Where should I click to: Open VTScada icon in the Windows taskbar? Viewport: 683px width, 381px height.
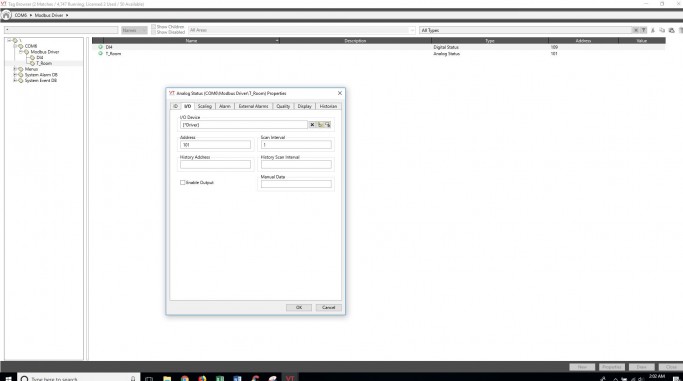click(x=290, y=378)
